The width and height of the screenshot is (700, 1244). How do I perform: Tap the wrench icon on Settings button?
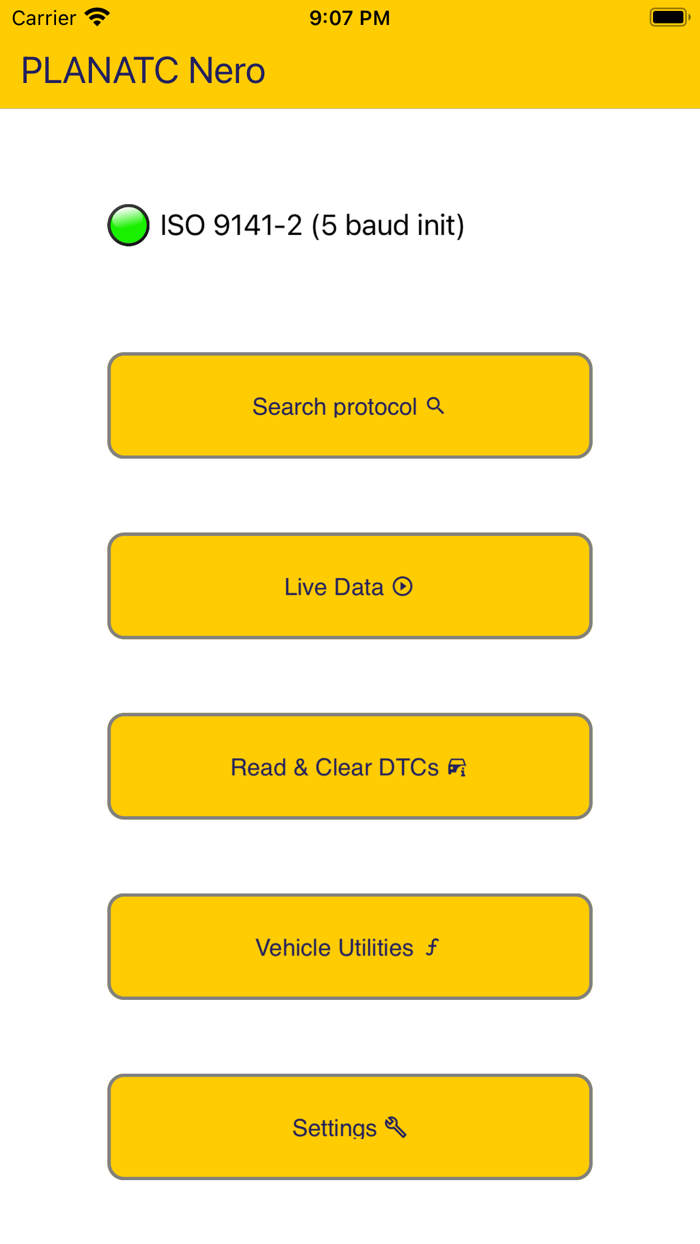coord(396,1127)
